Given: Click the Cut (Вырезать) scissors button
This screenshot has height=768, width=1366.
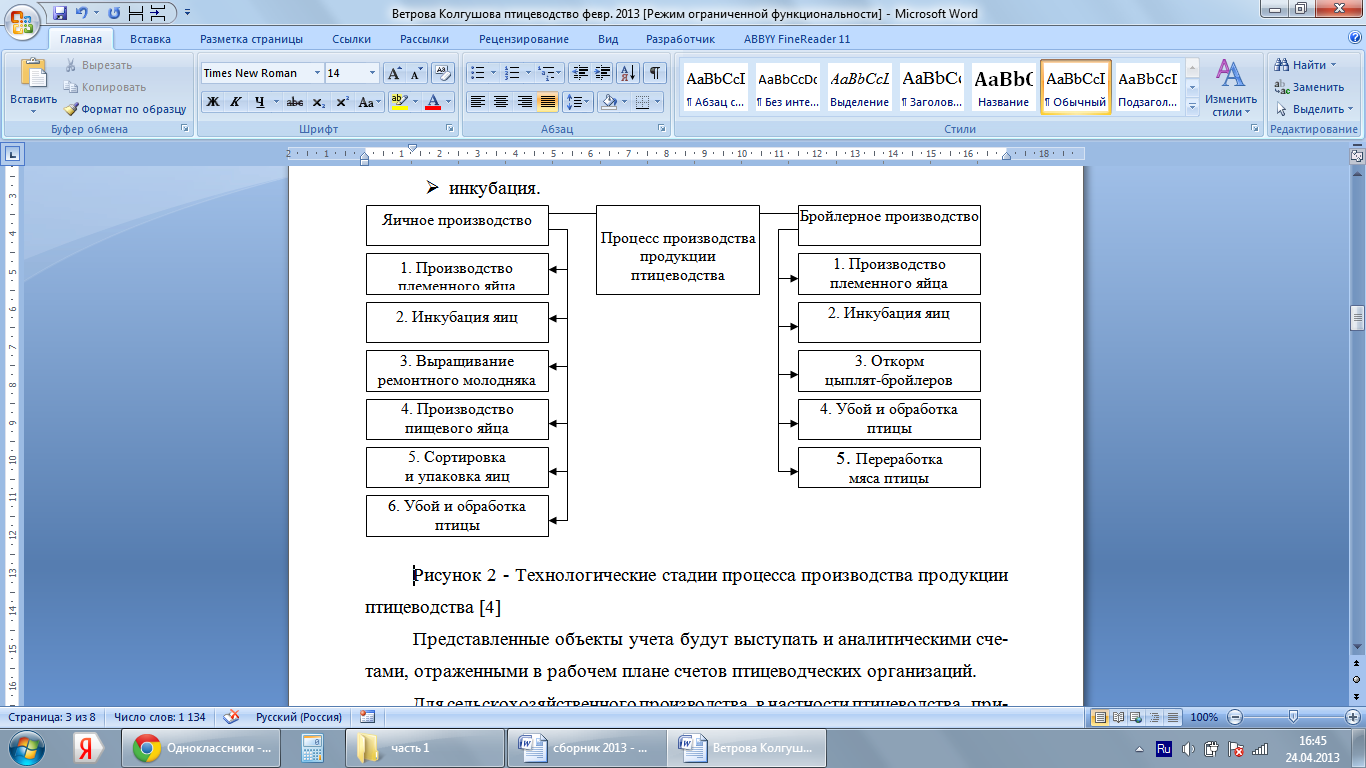Looking at the screenshot, I should pyautogui.click(x=98, y=65).
